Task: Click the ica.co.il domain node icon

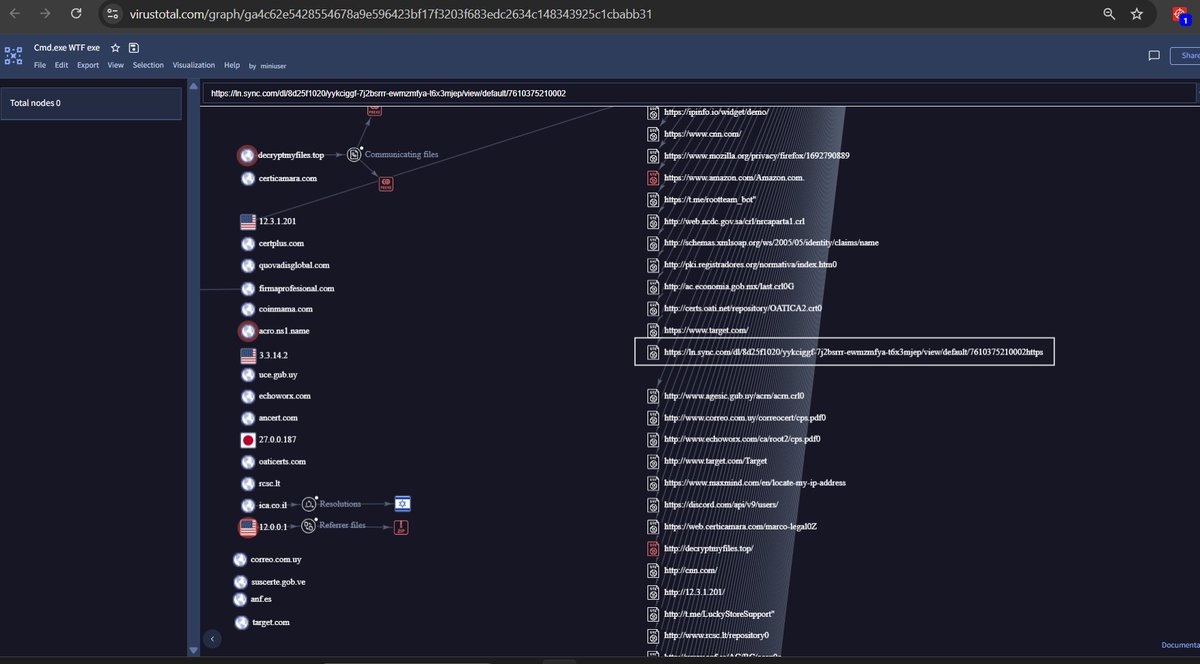Action: pyautogui.click(x=249, y=505)
